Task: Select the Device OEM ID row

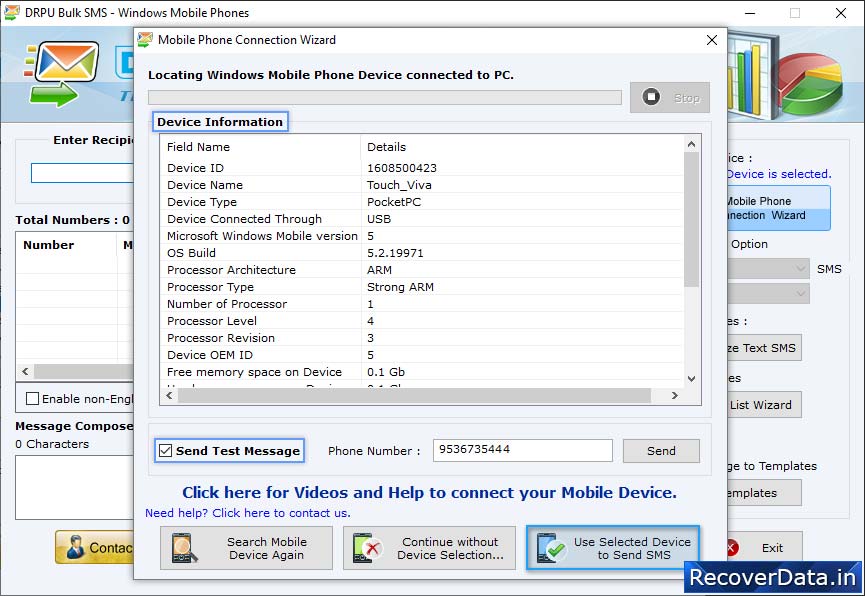Action: click(421, 355)
